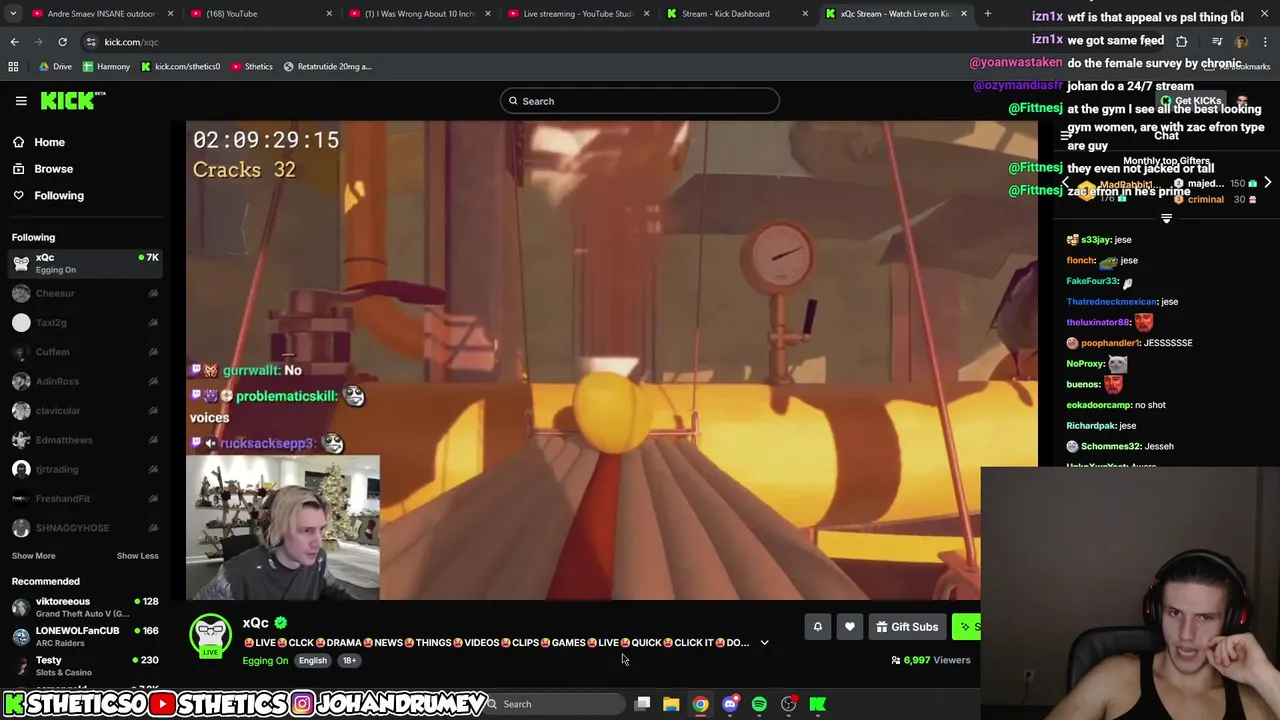
Task: Click the Egging On category link
Action: 265,660
